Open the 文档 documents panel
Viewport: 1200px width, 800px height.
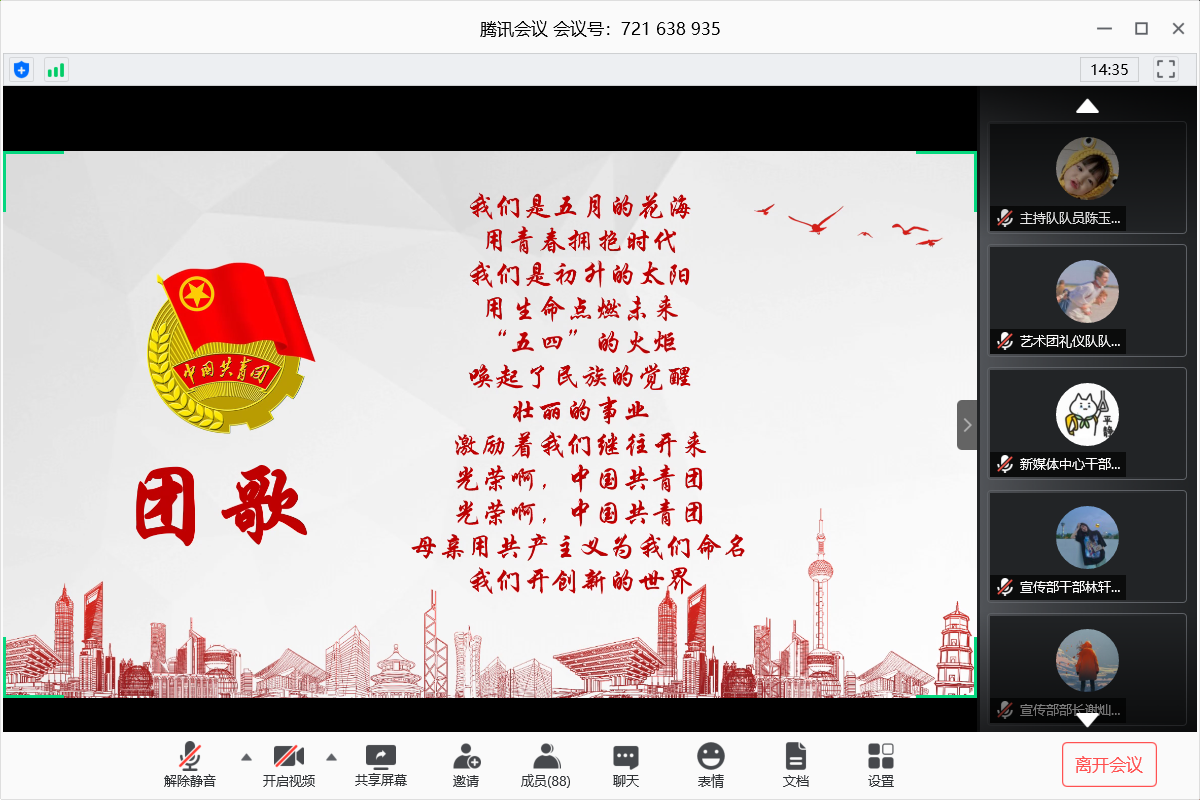(x=796, y=765)
